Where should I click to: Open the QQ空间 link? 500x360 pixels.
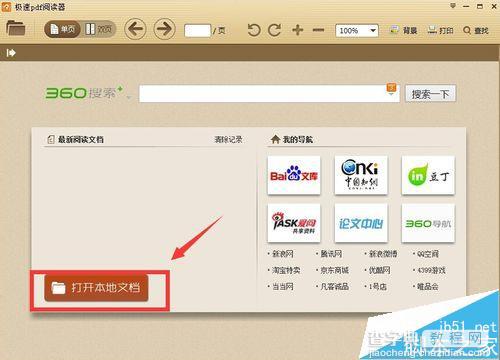coord(428,254)
